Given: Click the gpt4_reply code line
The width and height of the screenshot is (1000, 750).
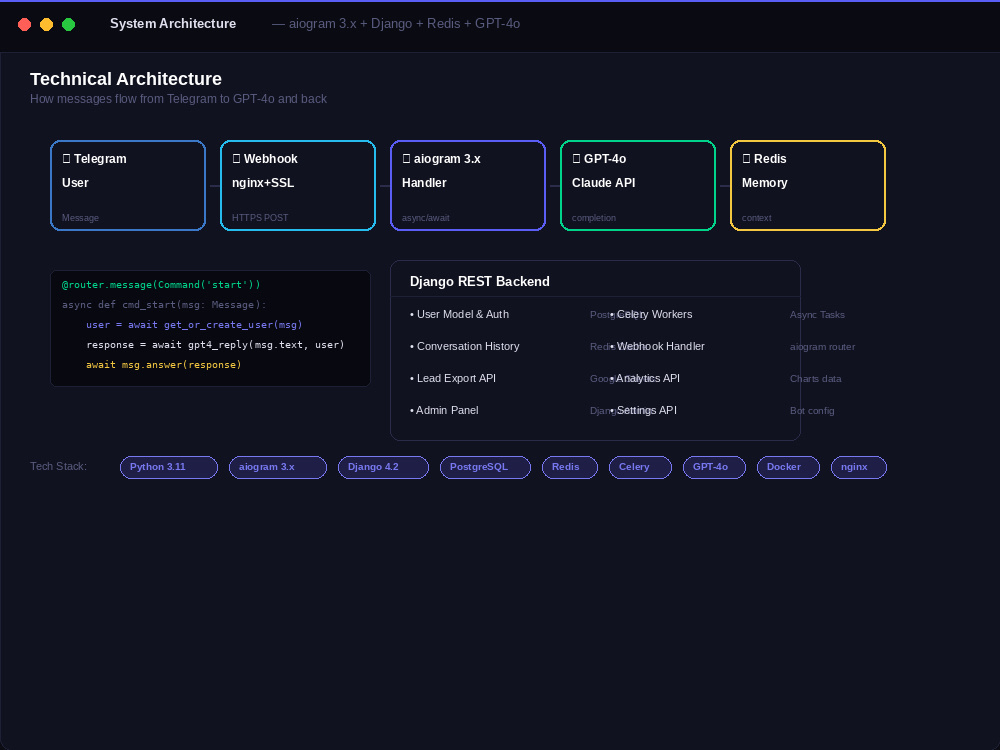Looking at the screenshot, I should [215, 344].
